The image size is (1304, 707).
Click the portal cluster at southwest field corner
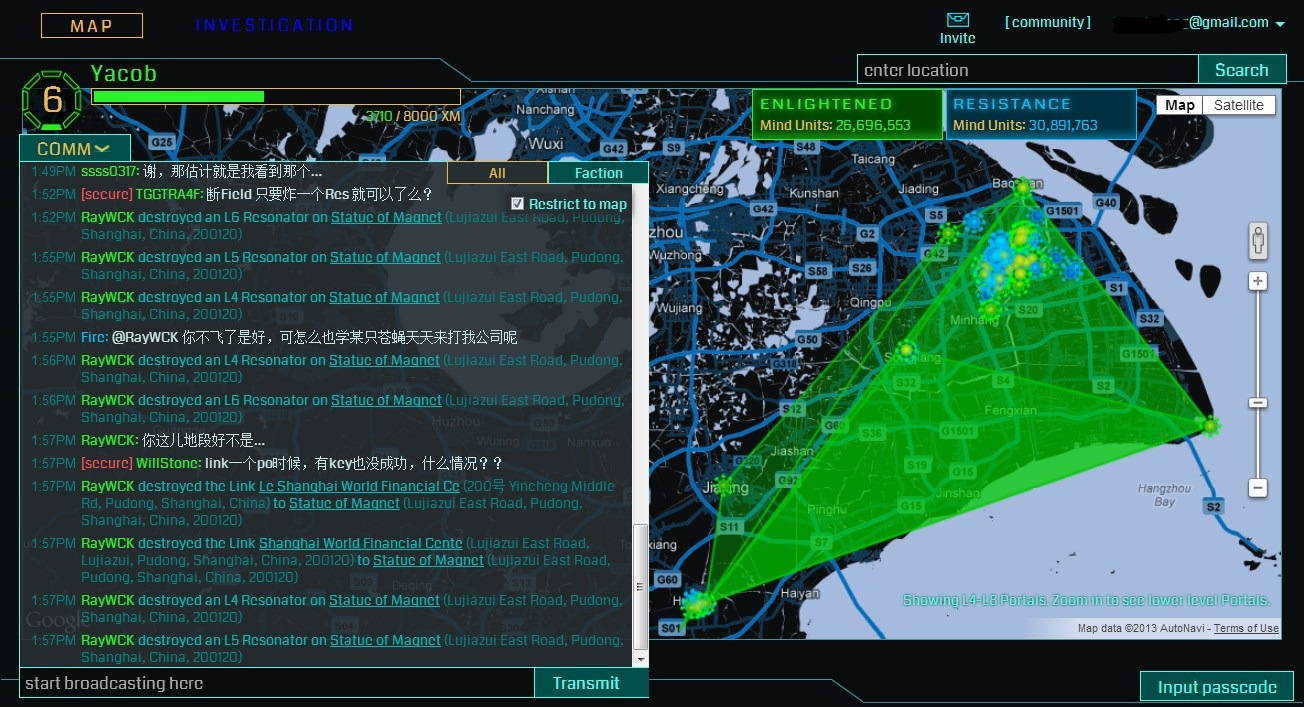(x=698, y=603)
